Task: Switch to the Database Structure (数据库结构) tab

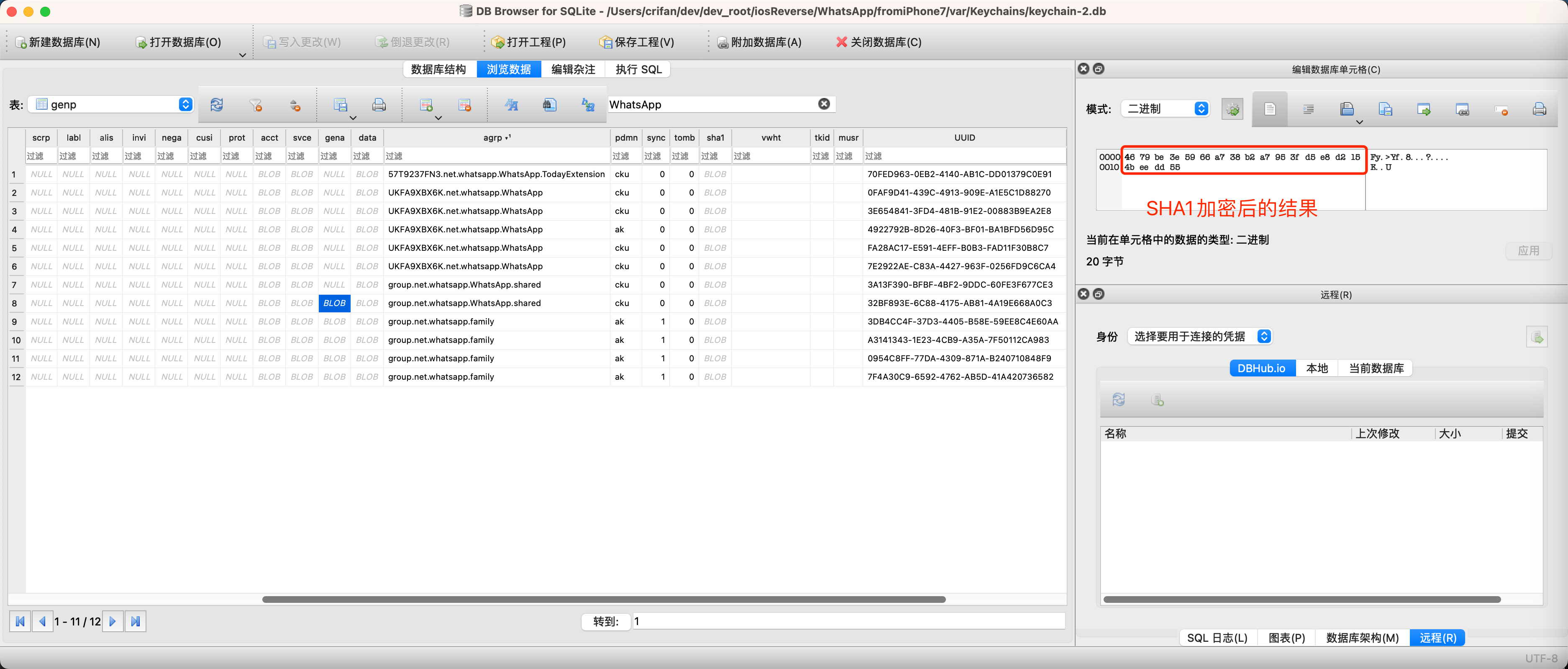Action: tap(439, 69)
